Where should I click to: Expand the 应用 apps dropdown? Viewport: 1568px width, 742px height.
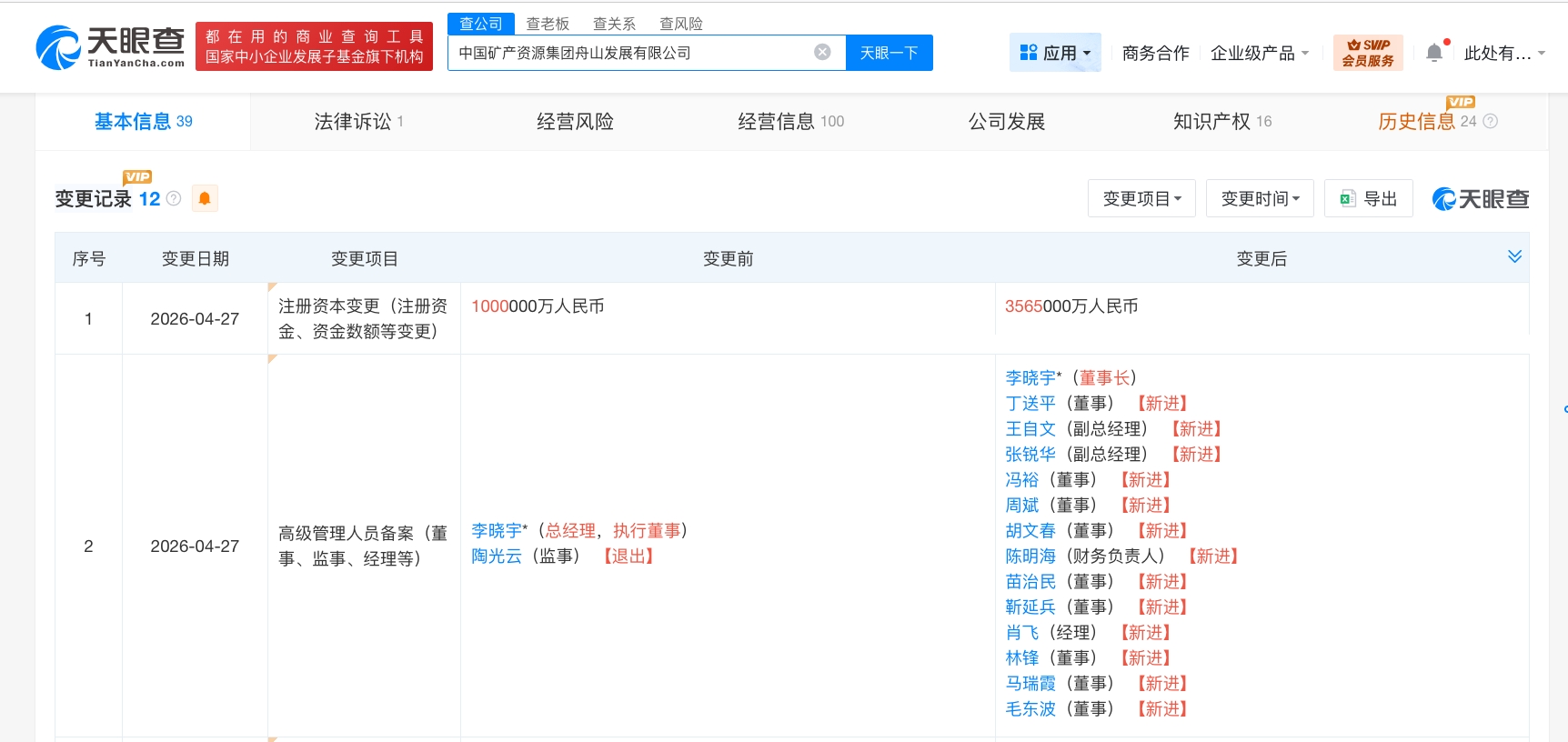[x=1055, y=53]
